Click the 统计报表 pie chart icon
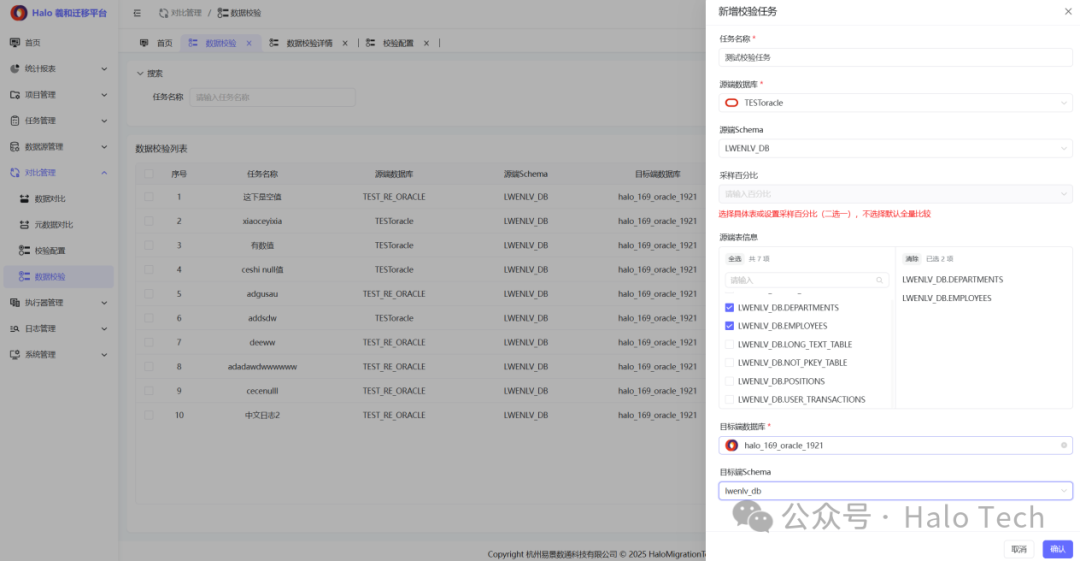 pyautogui.click(x=15, y=69)
